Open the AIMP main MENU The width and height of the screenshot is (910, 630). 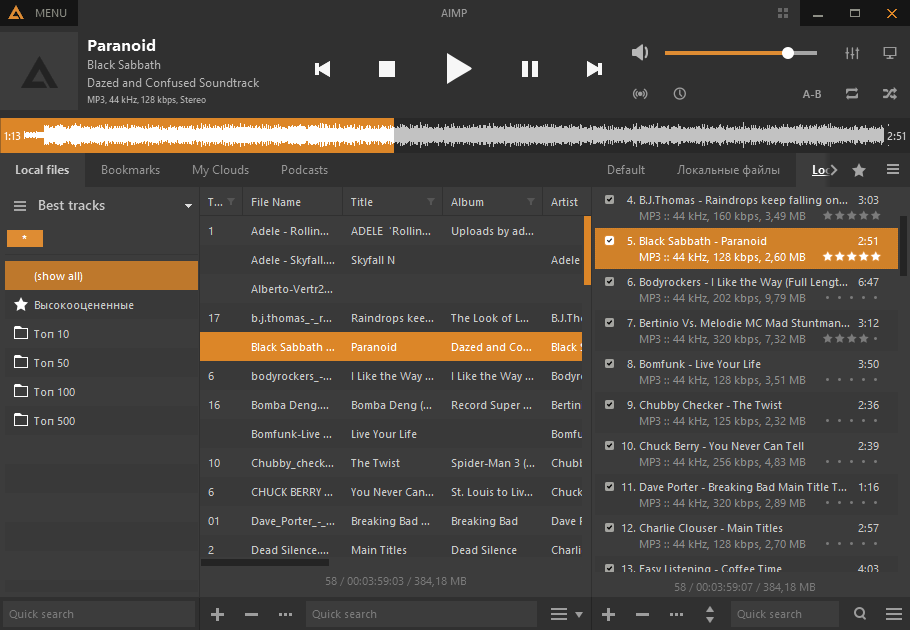click(x=38, y=13)
